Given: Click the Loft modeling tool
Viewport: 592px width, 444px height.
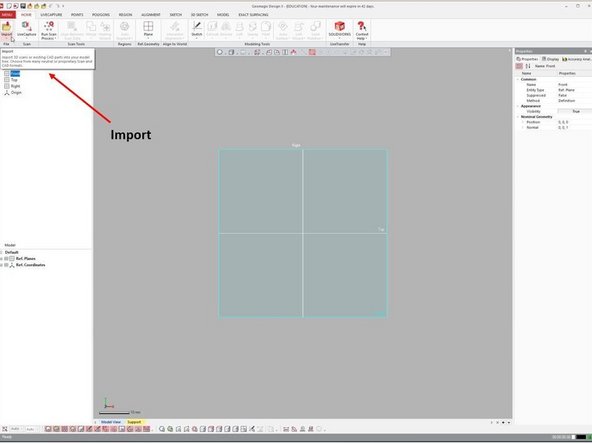Looking at the screenshot, I should pyautogui.click(x=239, y=29).
